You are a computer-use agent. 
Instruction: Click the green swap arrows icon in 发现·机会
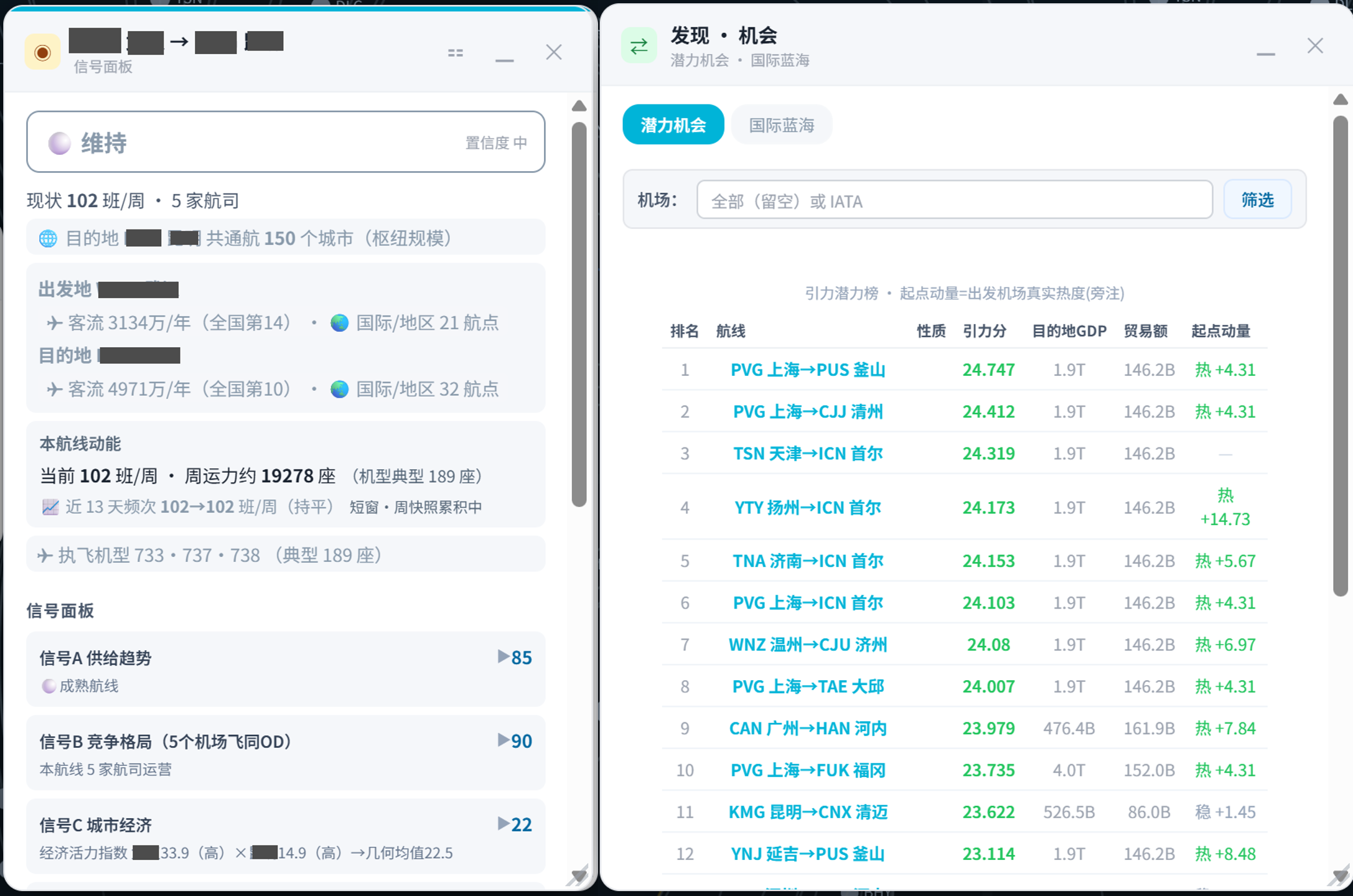(639, 46)
